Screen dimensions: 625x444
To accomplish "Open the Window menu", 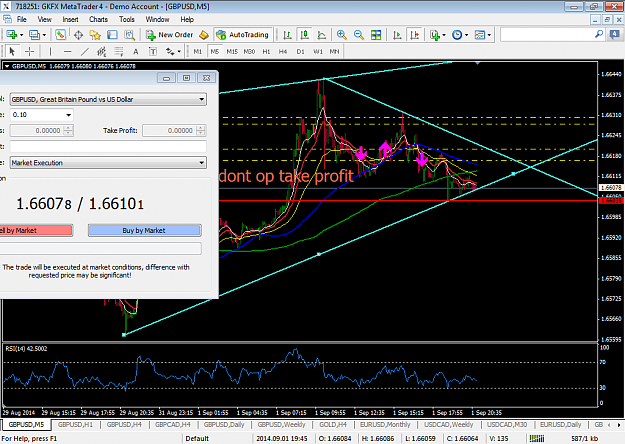I will 157,19.
